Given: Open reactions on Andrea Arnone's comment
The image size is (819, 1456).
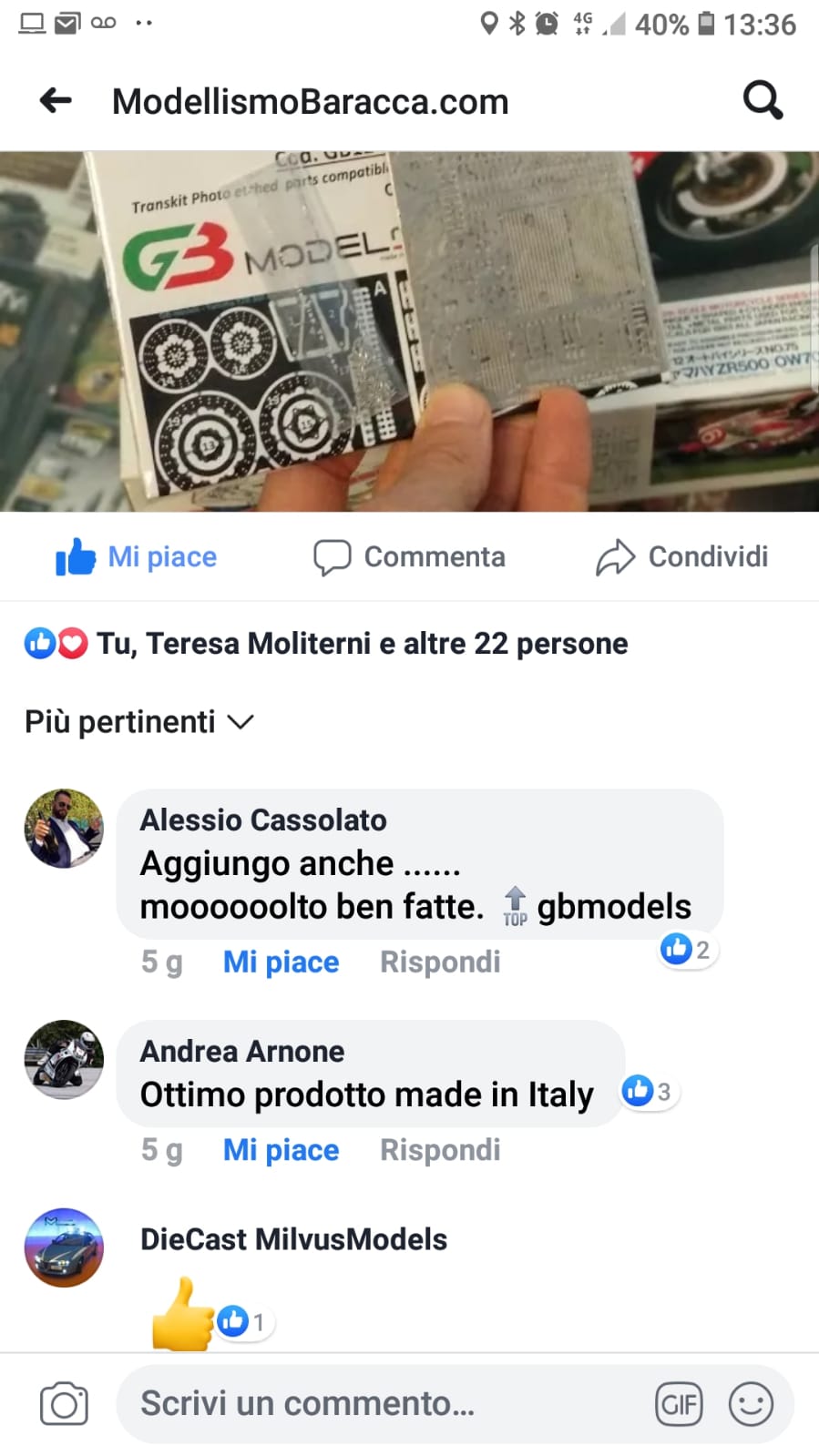Looking at the screenshot, I should (x=648, y=1091).
